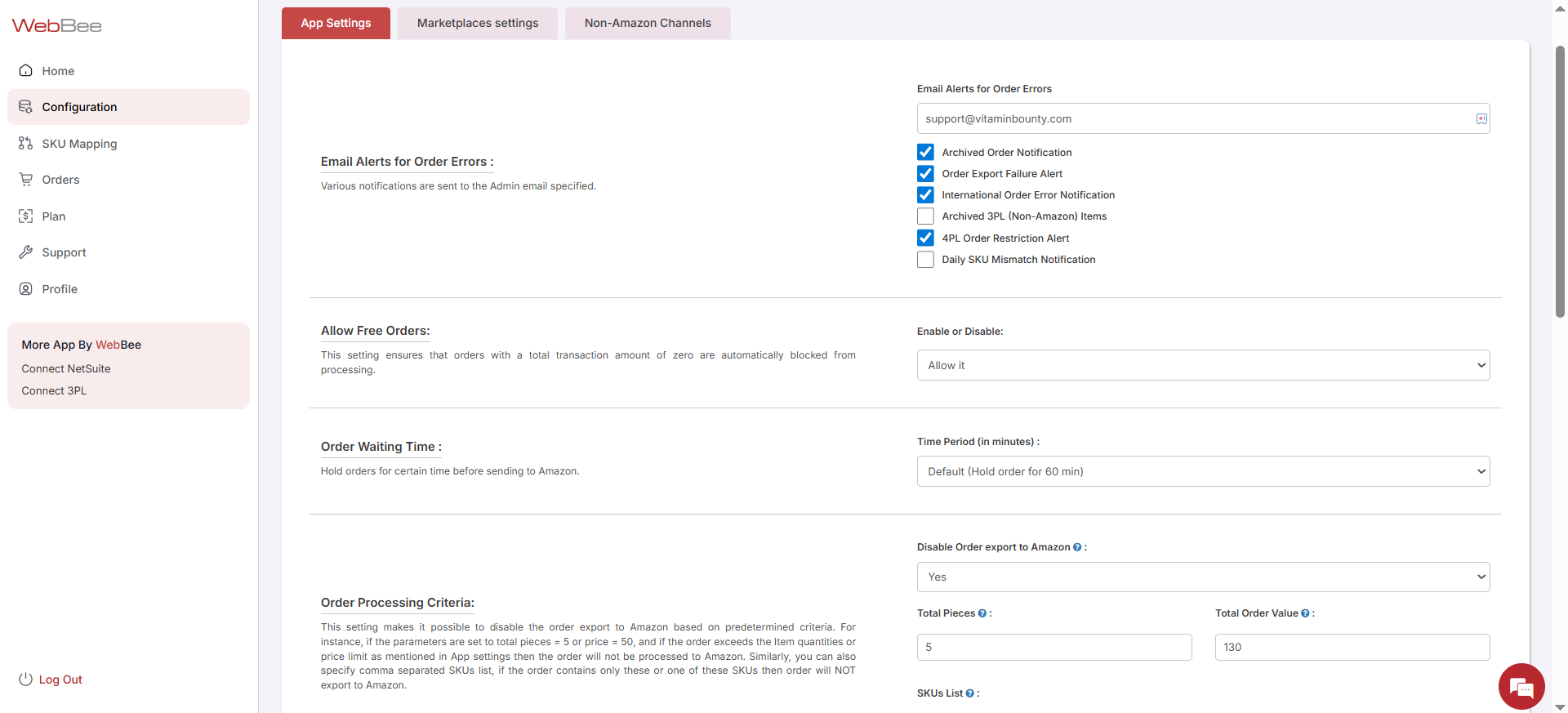This screenshot has height=713, width=1568.
Task: Open the live chat bubble widget
Action: click(1521, 687)
